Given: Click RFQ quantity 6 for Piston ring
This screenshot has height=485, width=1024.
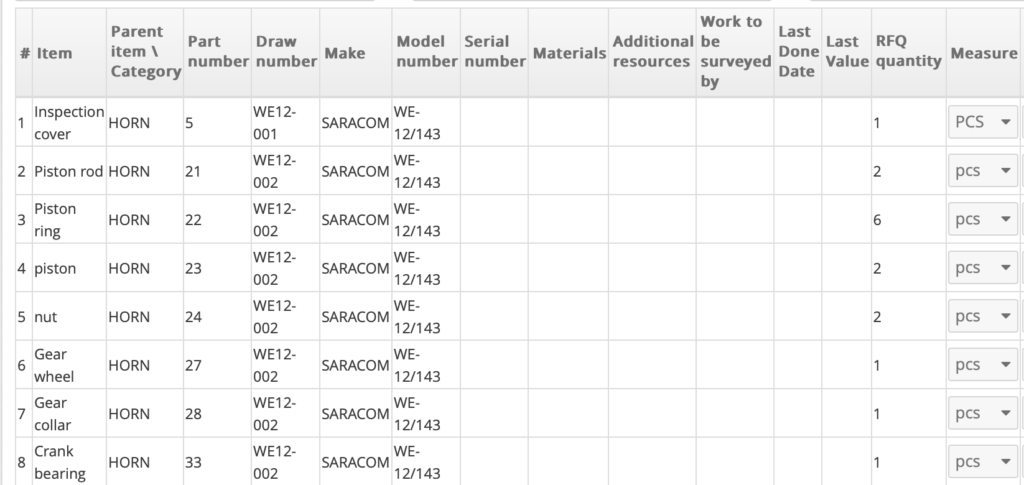Looking at the screenshot, I should point(877,219).
